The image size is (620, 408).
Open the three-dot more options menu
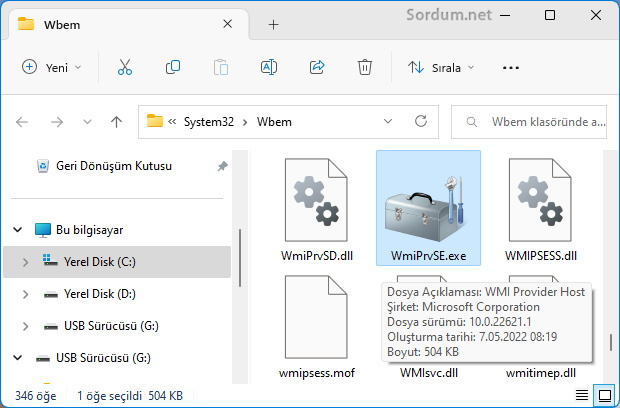[510, 68]
